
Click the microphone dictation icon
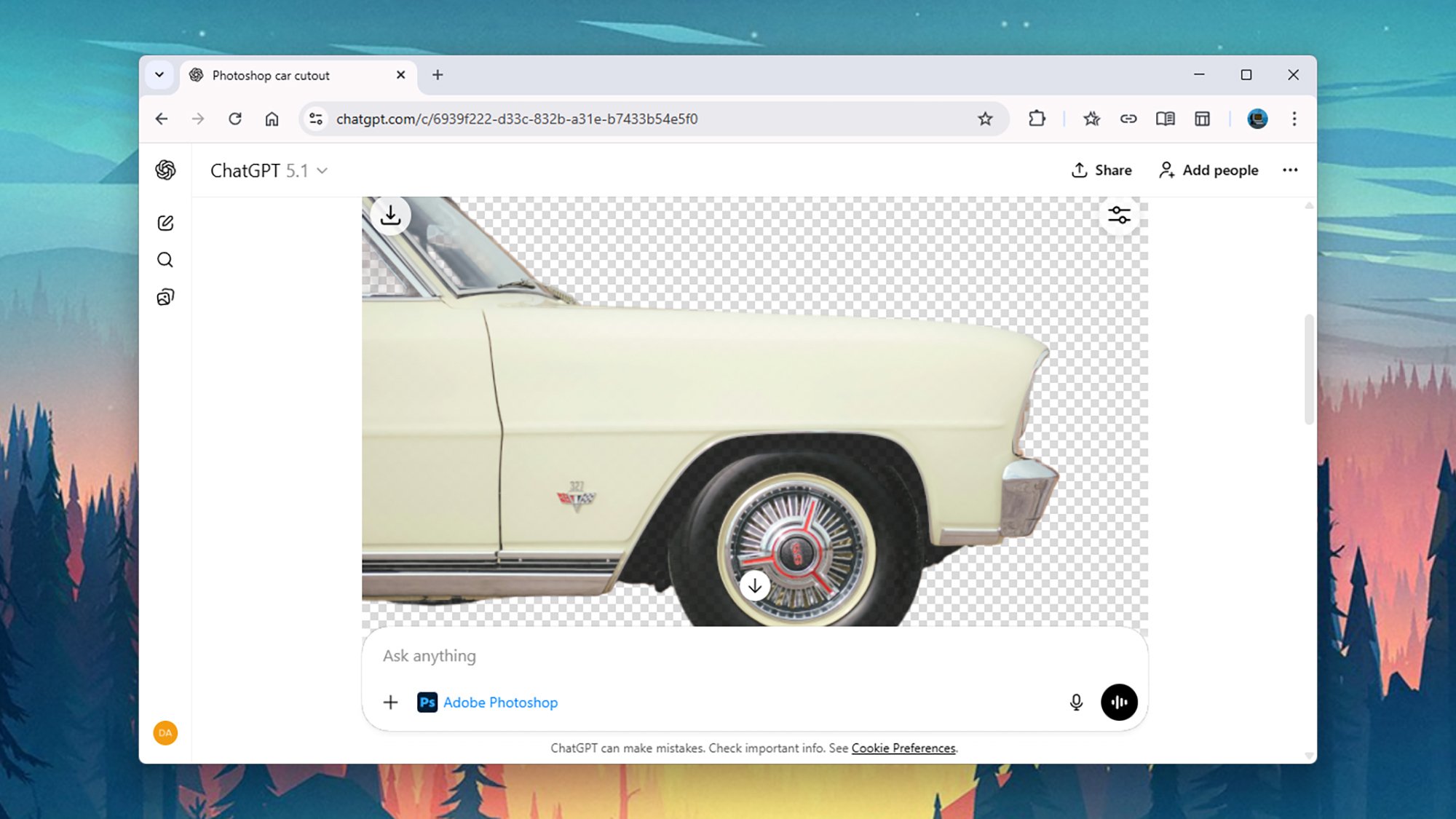[1076, 702]
